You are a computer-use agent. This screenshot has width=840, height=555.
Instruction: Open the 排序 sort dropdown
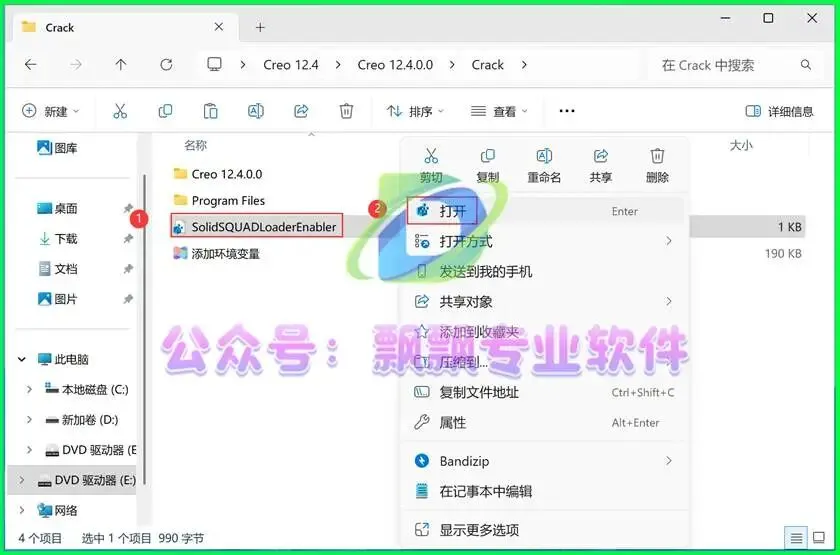[415, 111]
